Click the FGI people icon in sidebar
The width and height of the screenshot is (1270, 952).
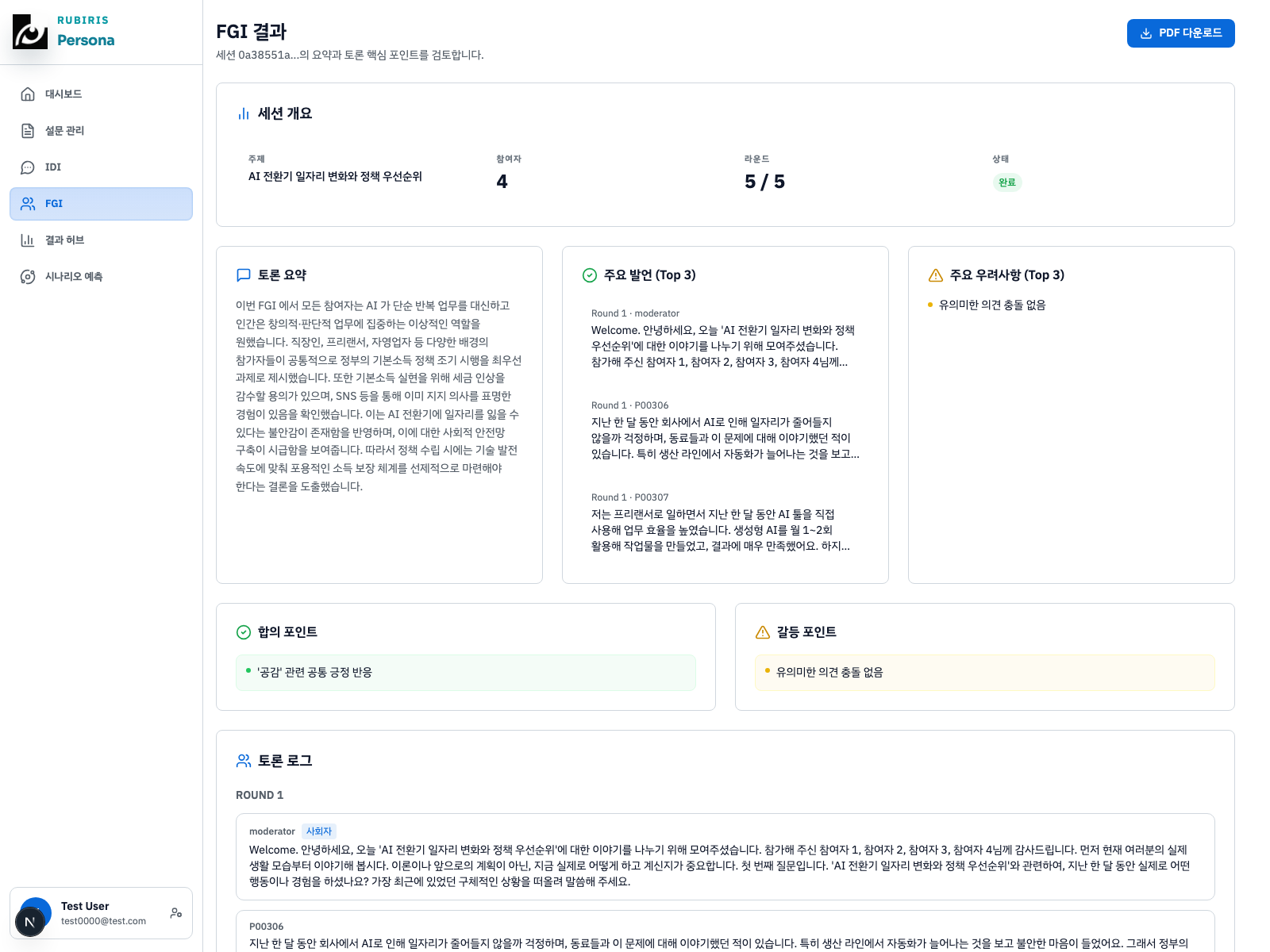[x=29, y=203]
